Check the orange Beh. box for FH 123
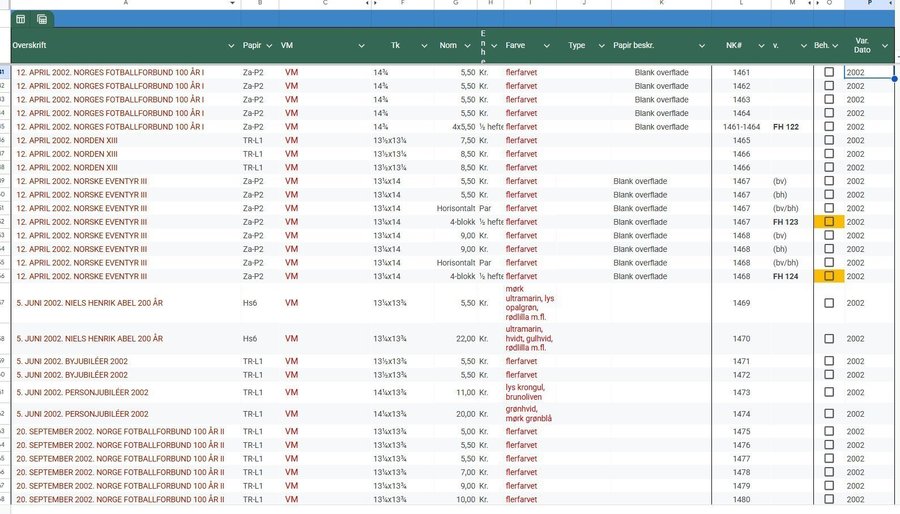This screenshot has height=514, width=900. click(x=829, y=222)
